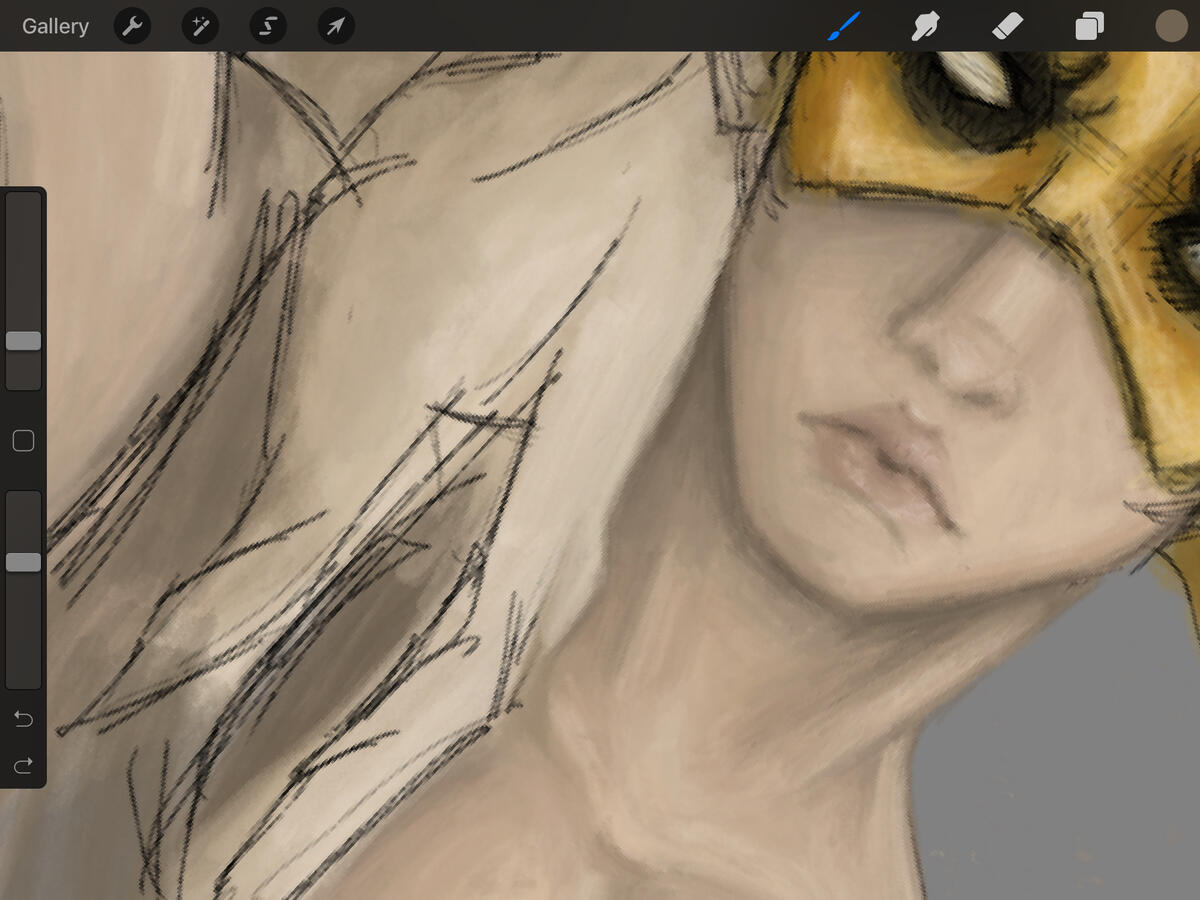Select the Brush tool
The image size is (1200, 900).
[845, 26]
